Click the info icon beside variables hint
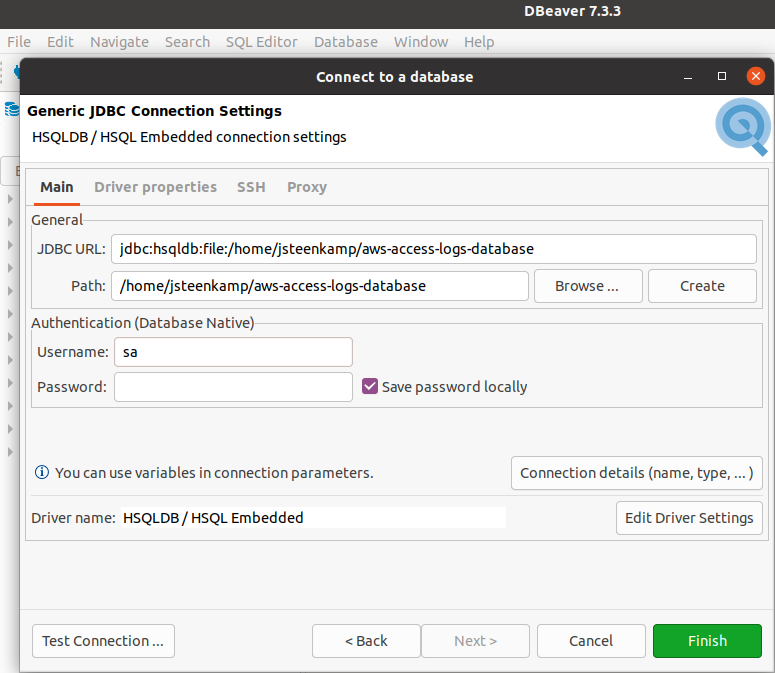The image size is (775, 673). [x=42, y=472]
